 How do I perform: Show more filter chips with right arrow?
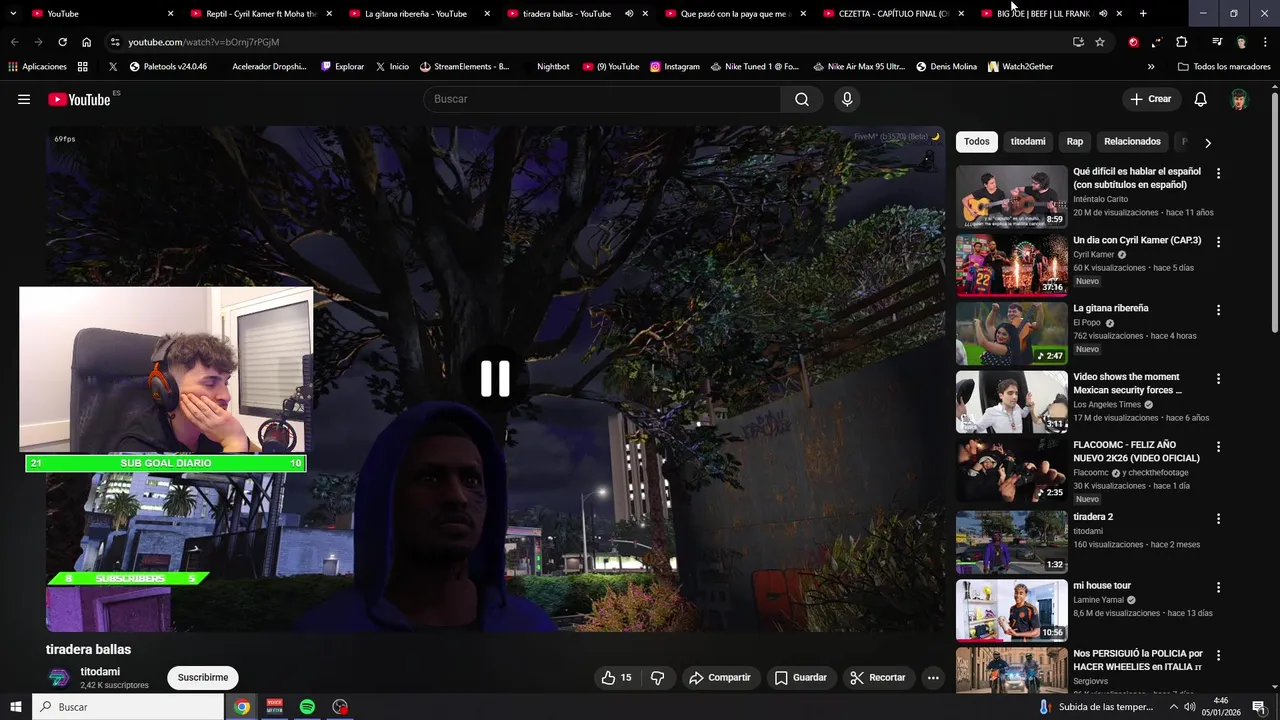[1207, 143]
